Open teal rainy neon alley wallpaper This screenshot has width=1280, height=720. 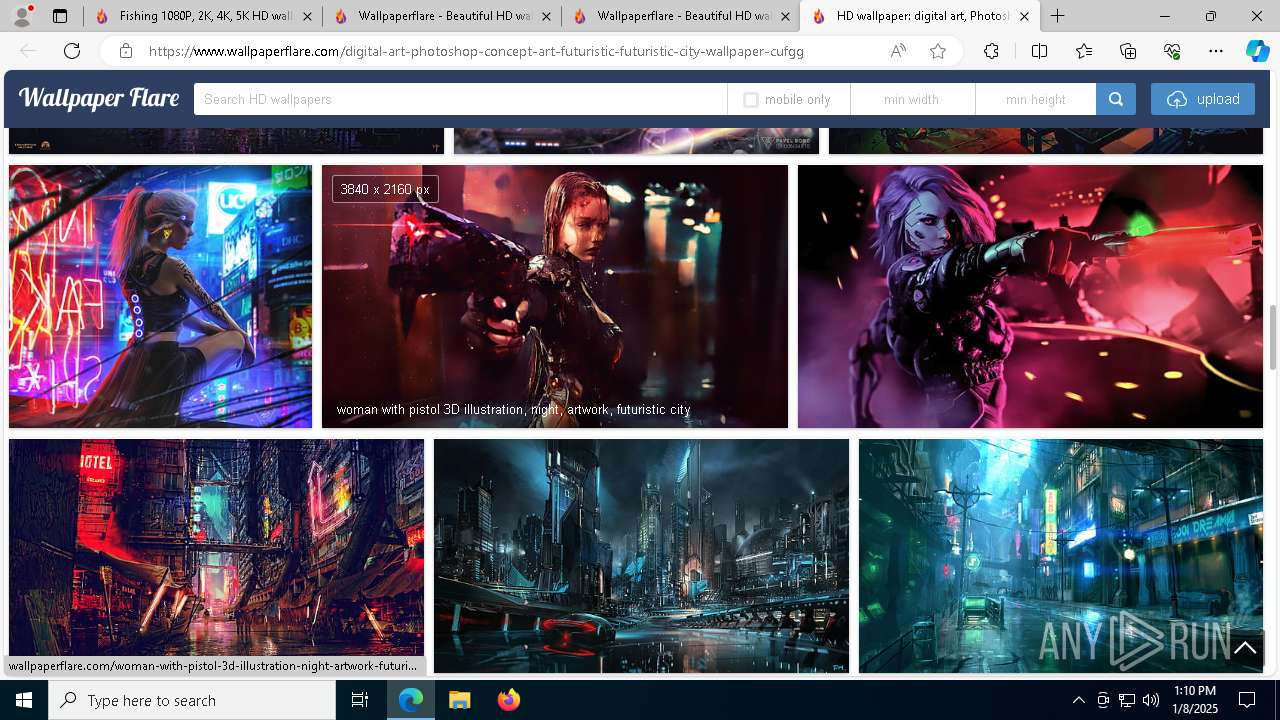pyautogui.click(x=1061, y=556)
